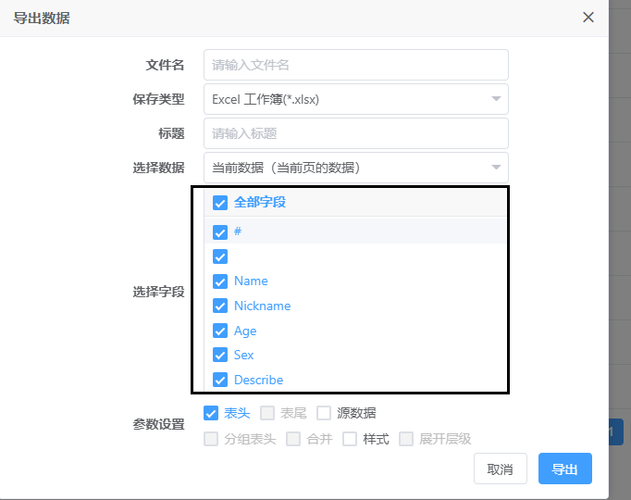The image size is (631, 500).
Task: Click the blue 导出 button
Action: coord(565,469)
